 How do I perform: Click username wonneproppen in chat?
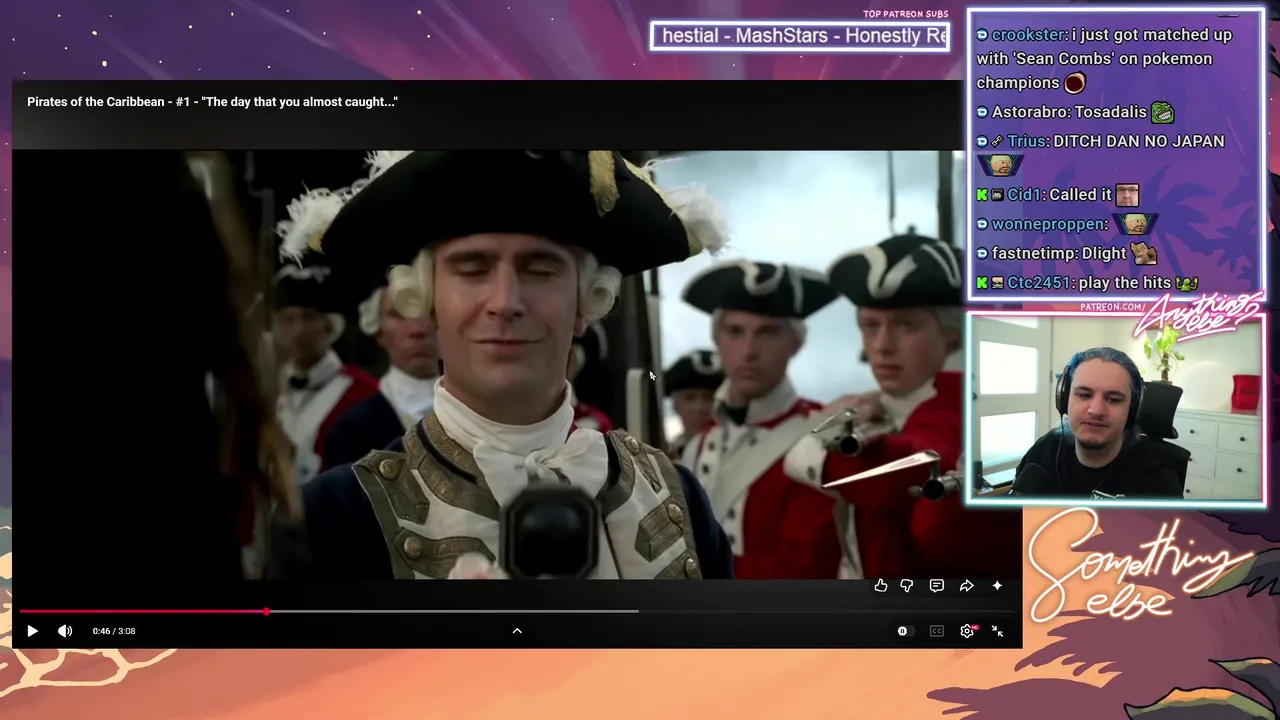click(1049, 224)
